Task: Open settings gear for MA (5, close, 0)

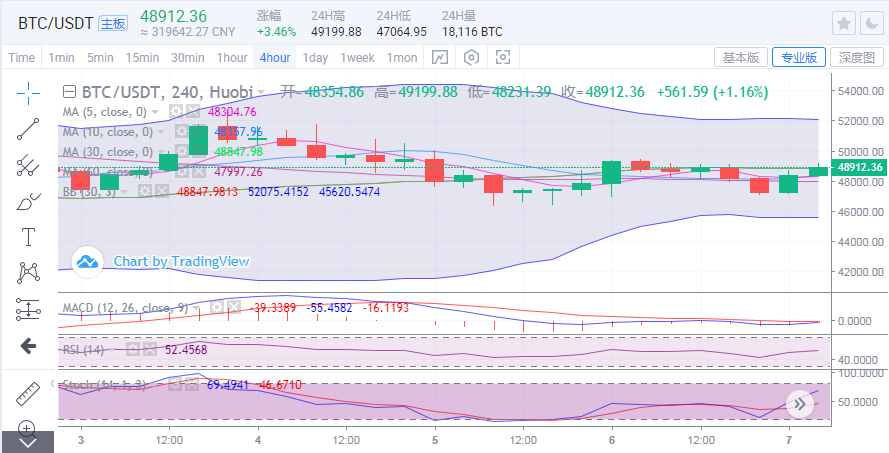Action: click(176, 112)
